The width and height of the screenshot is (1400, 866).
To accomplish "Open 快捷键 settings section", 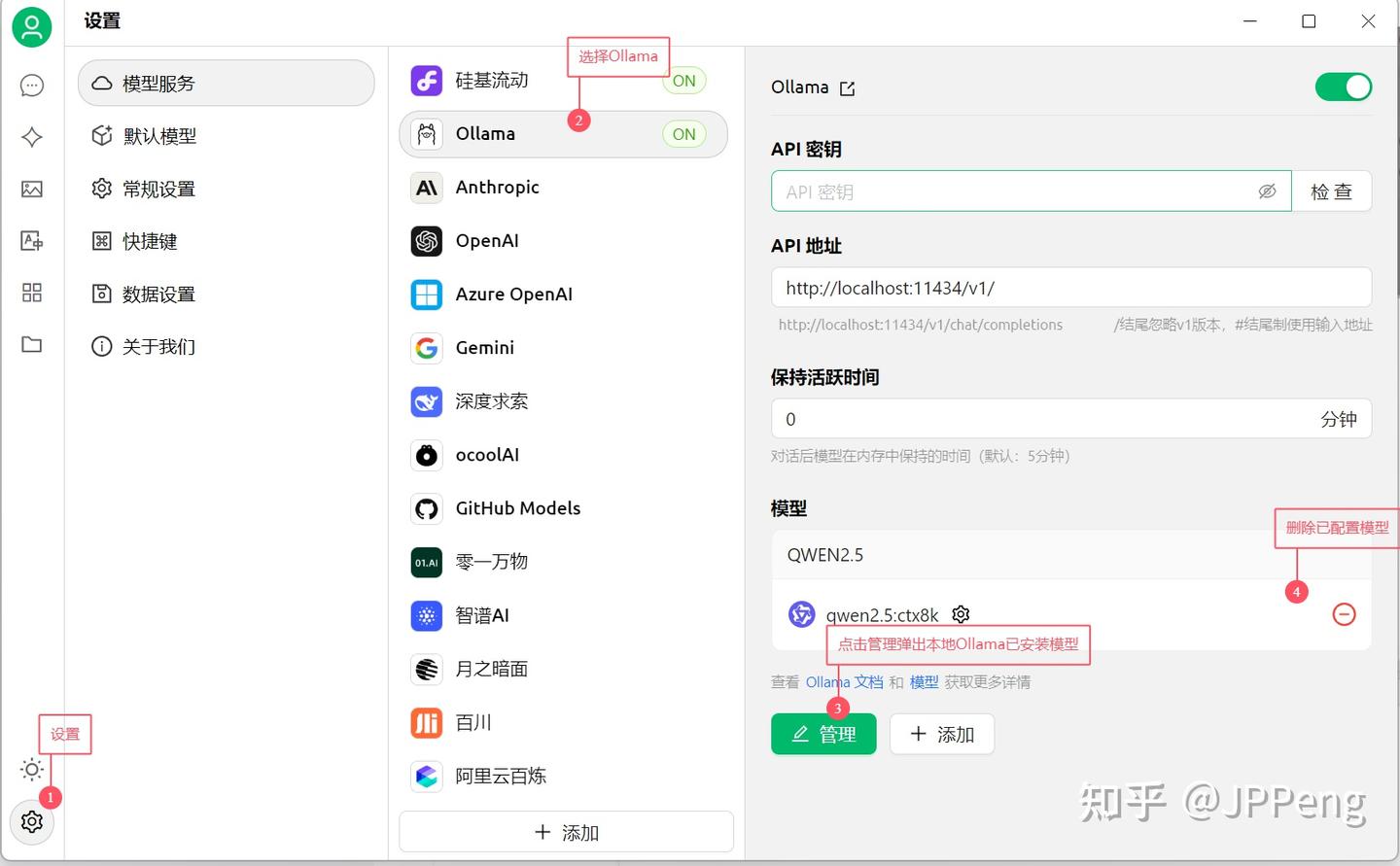I will [227, 241].
